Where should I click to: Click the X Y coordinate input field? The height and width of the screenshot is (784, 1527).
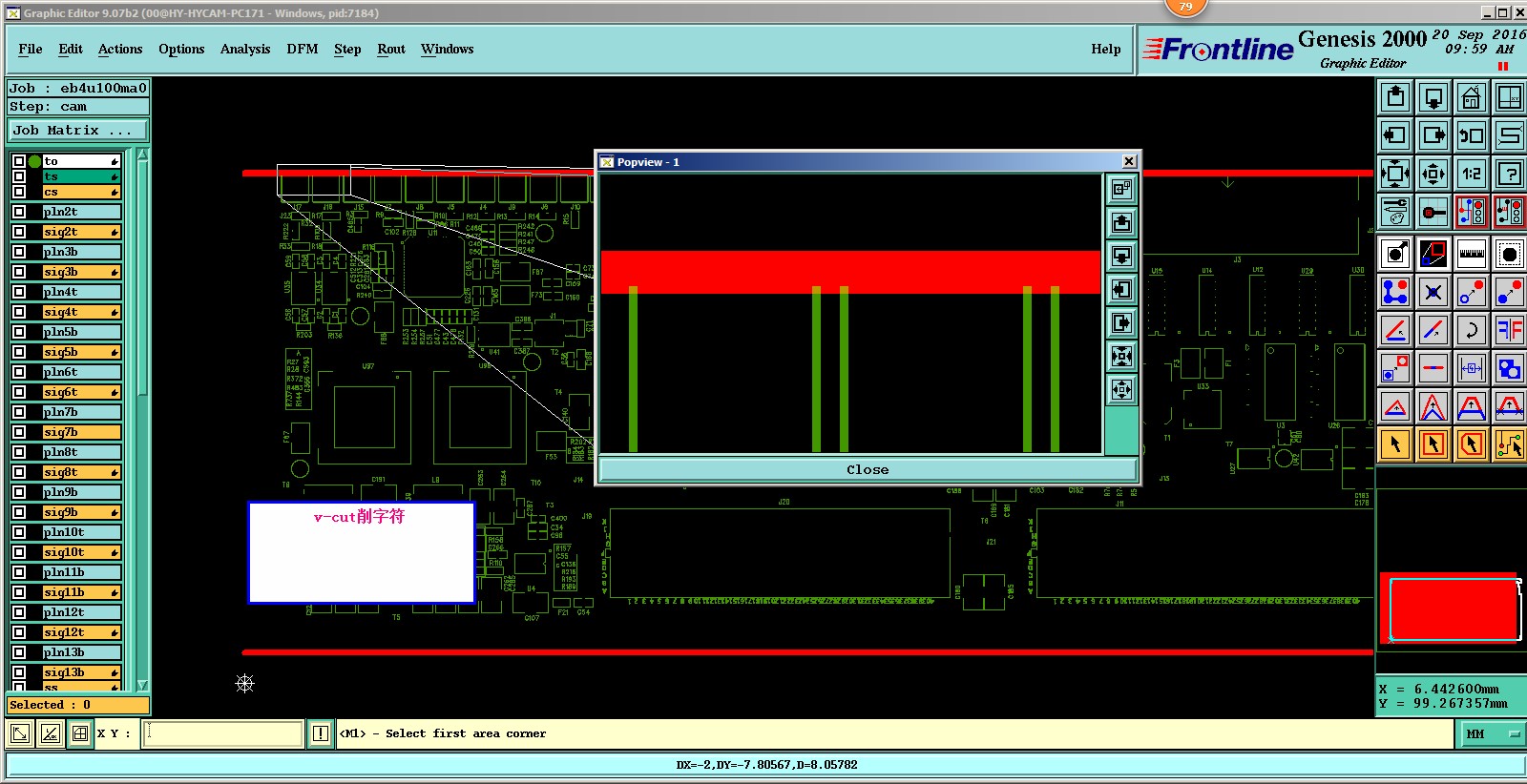click(x=222, y=733)
